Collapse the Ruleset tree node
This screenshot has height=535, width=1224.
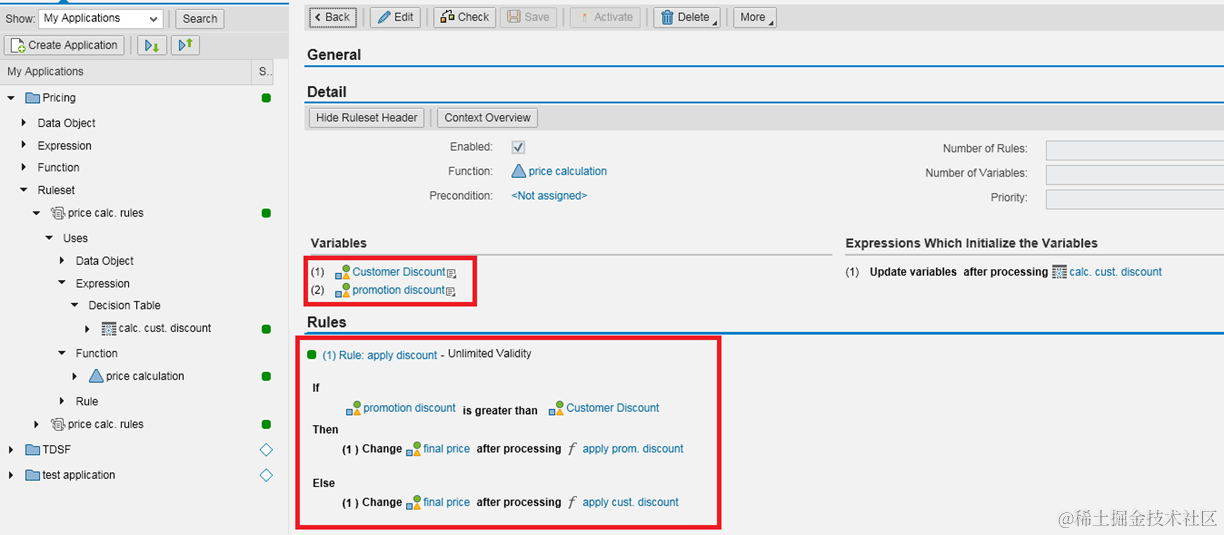coord(24,190)
